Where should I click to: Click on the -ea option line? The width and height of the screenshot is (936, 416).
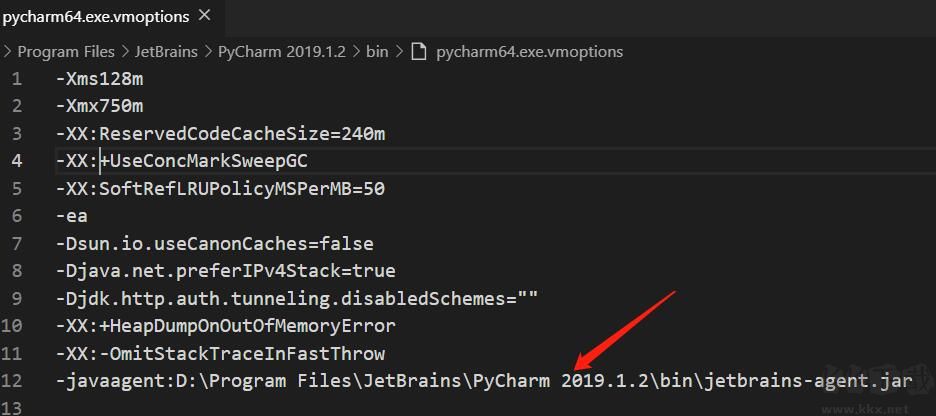(72, 216)
